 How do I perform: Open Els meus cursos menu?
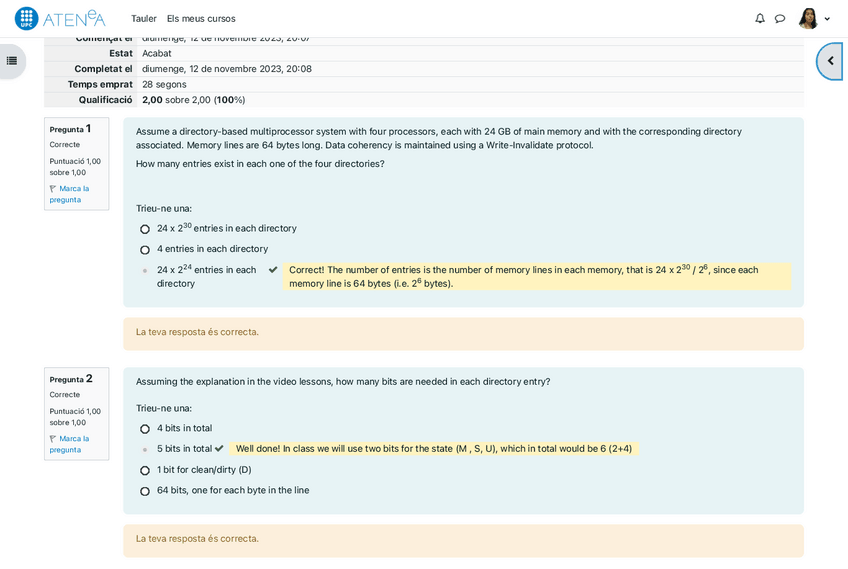click(201, 19)
